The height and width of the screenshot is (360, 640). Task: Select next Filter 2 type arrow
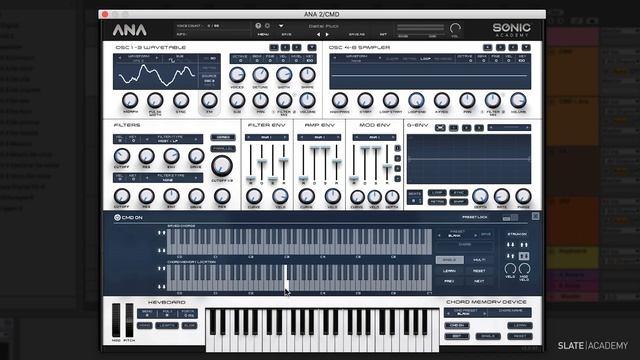pyautogui.click(x=196, y=178)
